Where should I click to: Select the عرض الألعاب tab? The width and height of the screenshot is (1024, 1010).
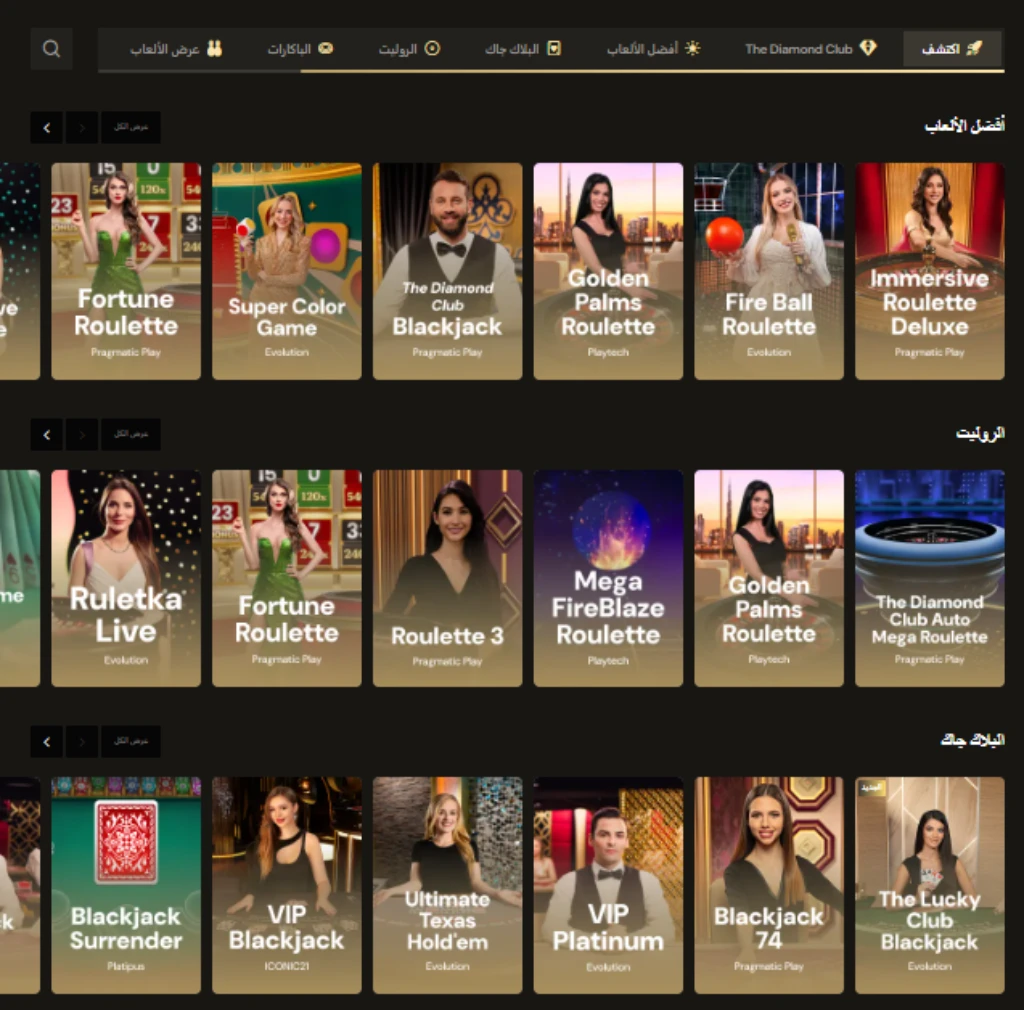[x=176, y=49]
